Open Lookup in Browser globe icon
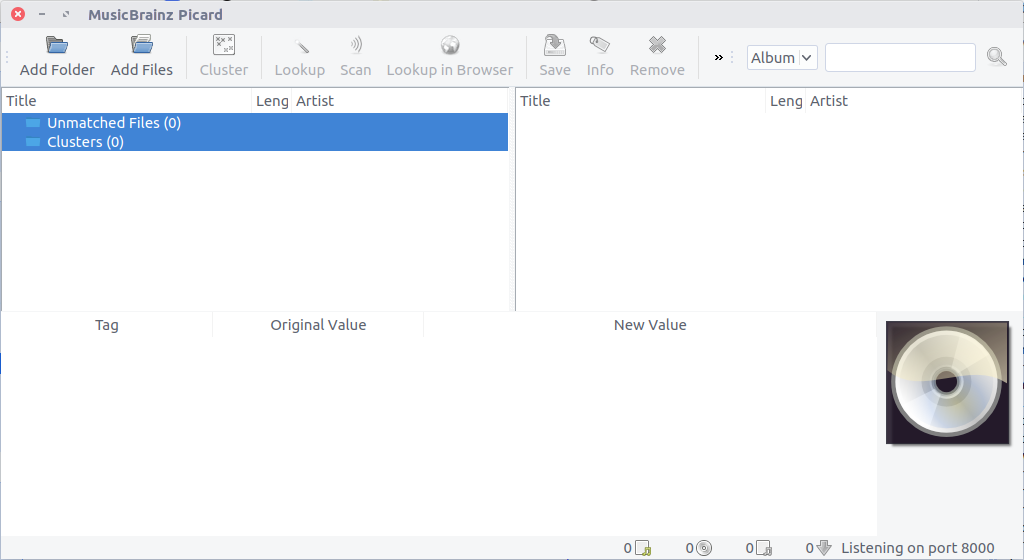Viewport: 1024px width, 560px height. click(450, 46)
